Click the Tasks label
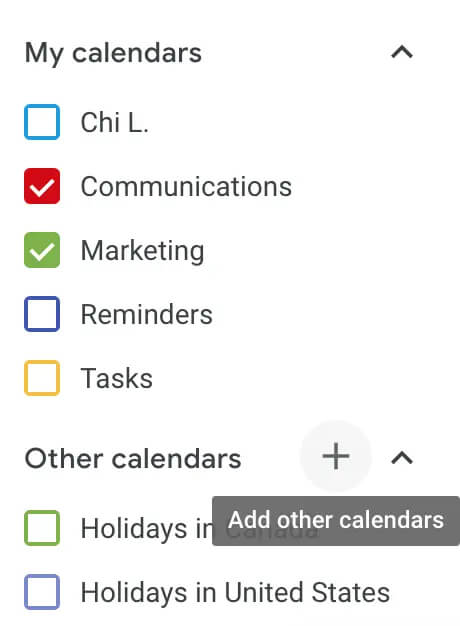The width and height of the screenshot is (460, 626). tap(117, 378)
